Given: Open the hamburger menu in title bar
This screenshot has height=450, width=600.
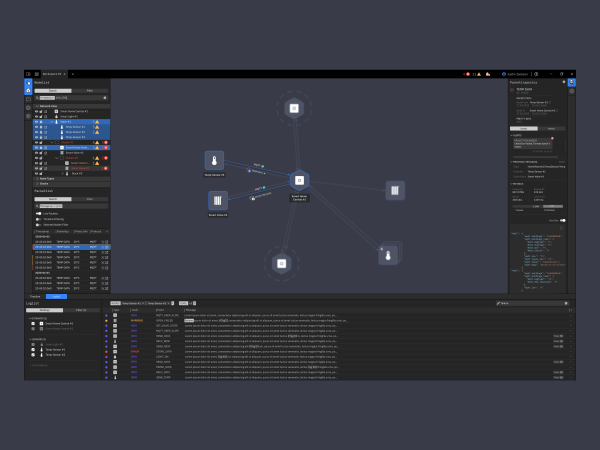Looking at the screenshot, I should point(37,74).
